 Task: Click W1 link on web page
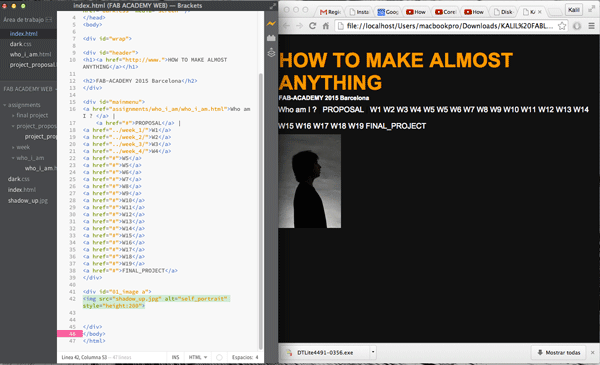click(375, 109)
